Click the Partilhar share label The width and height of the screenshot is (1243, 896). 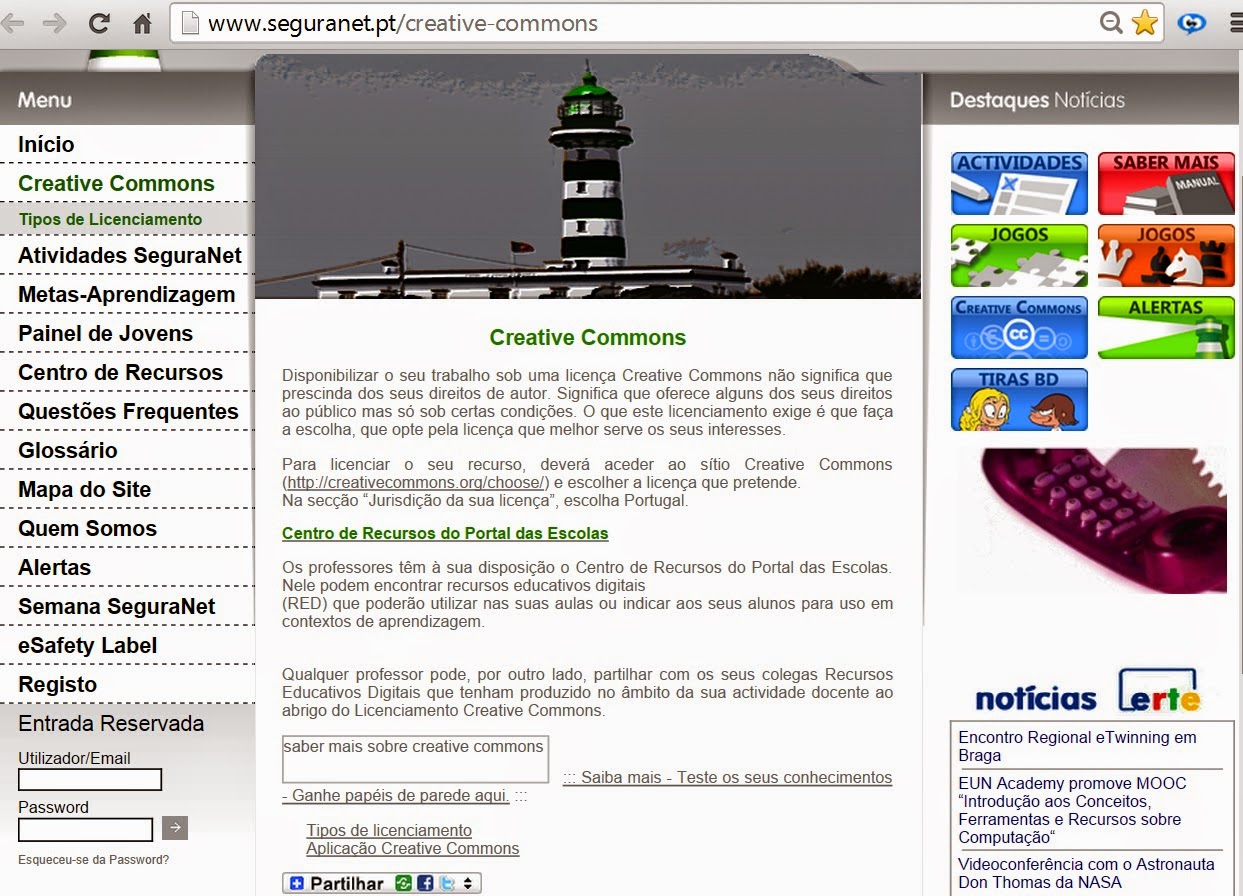point(347,883)
